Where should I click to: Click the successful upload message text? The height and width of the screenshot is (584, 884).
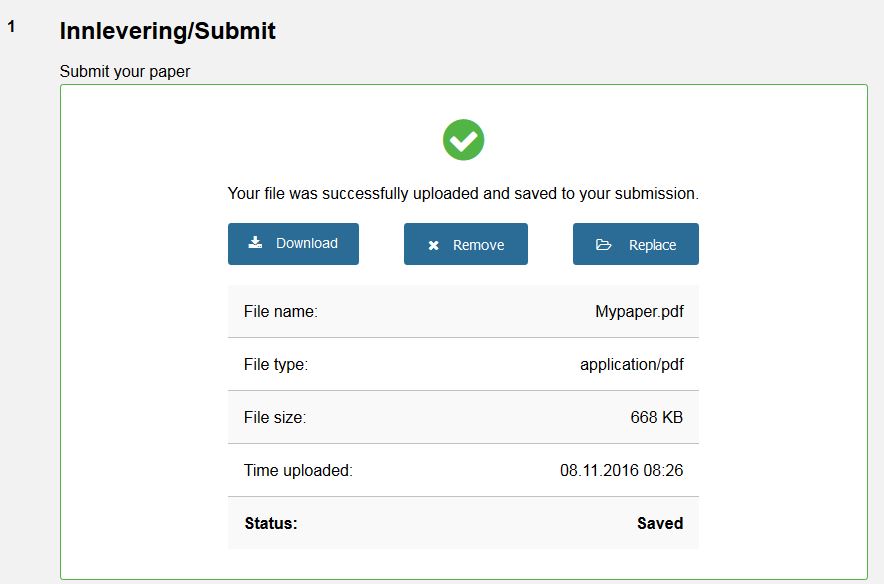click(463, 193)
